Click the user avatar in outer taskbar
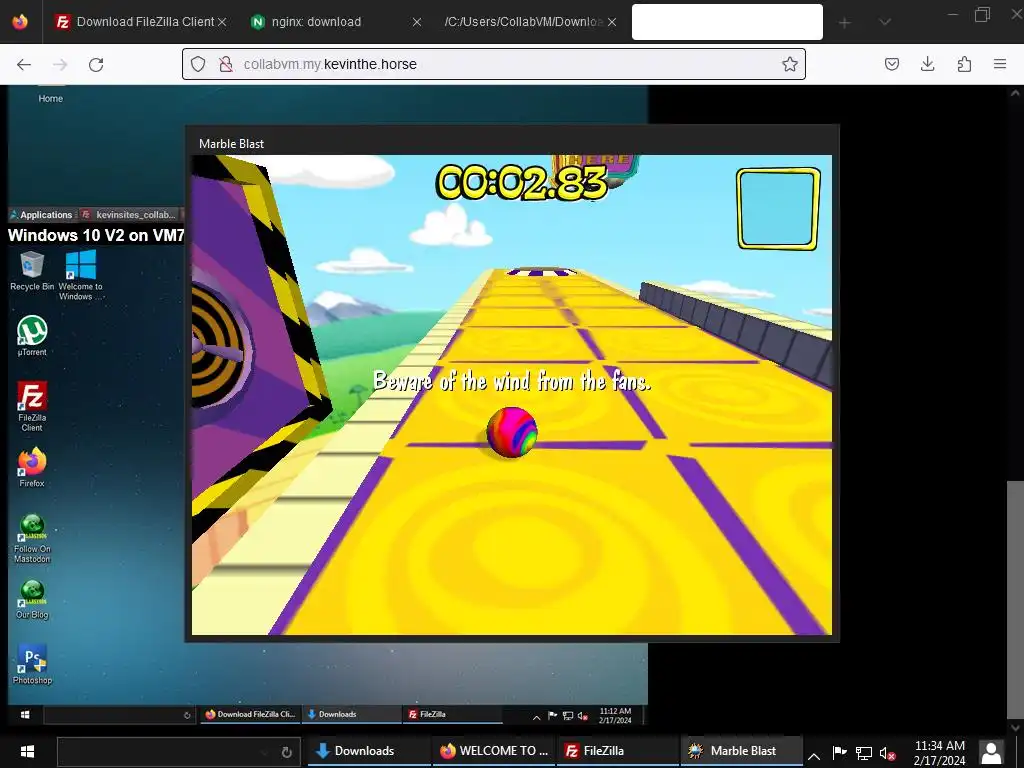This screenshot has width=1024, height=768. (991, 752)
